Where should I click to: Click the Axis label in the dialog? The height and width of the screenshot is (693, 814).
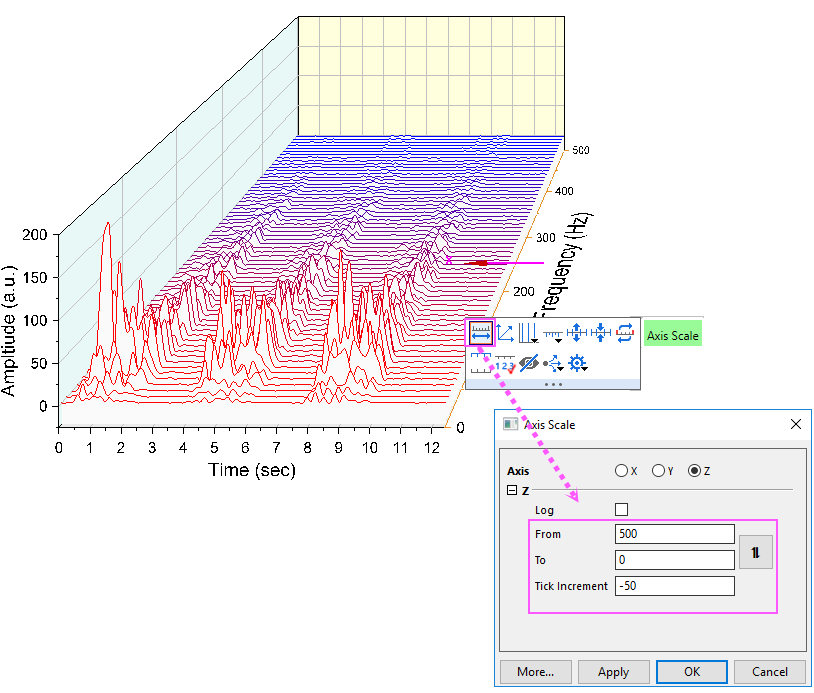point(518,471)
